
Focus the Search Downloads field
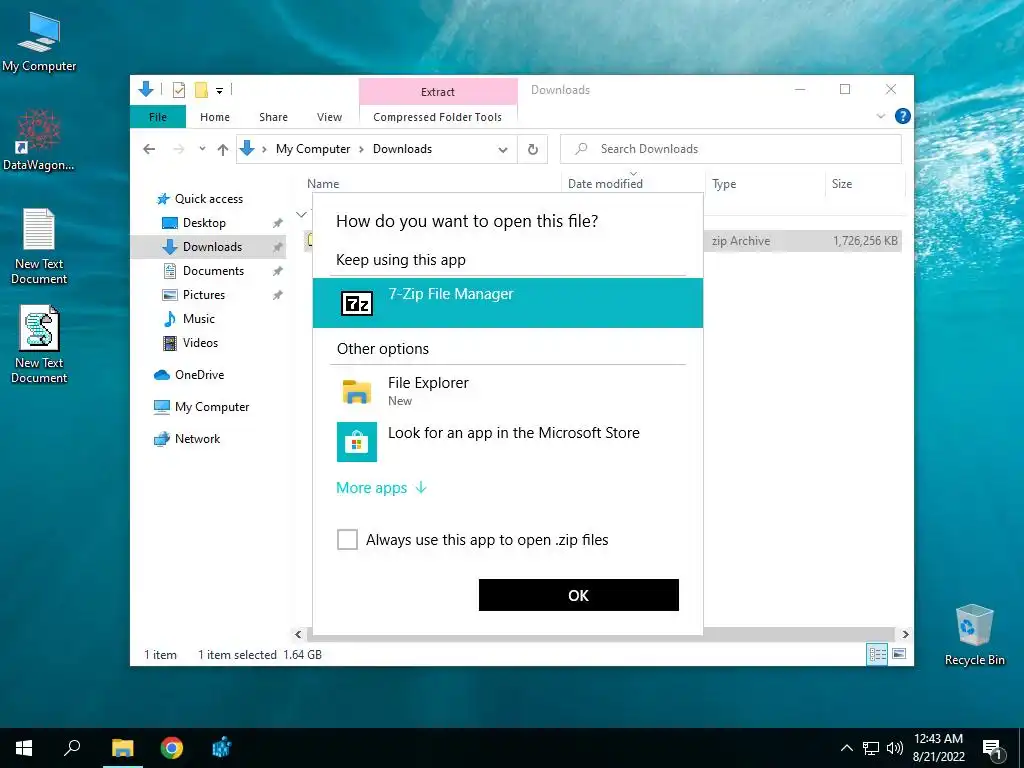[x=731, y=149]
